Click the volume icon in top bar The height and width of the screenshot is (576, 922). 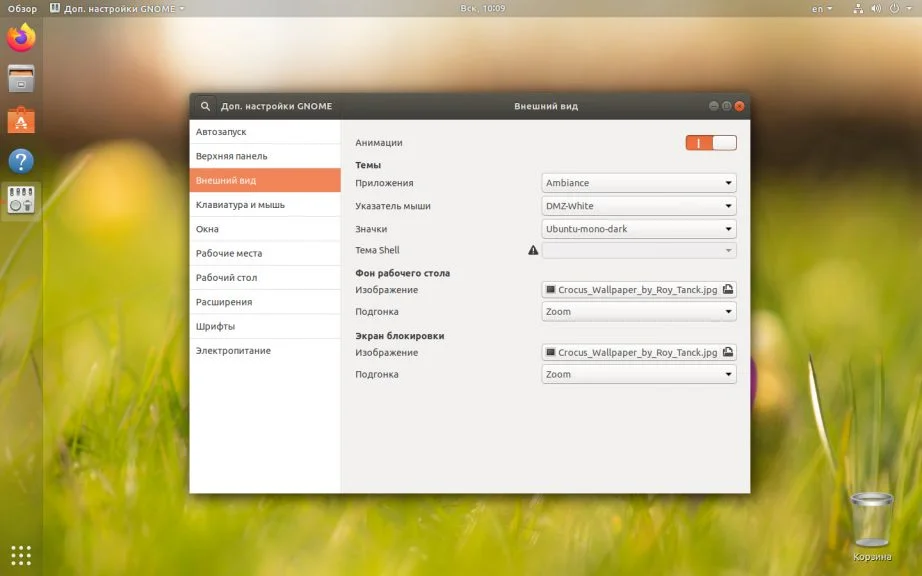click(876, 8)
